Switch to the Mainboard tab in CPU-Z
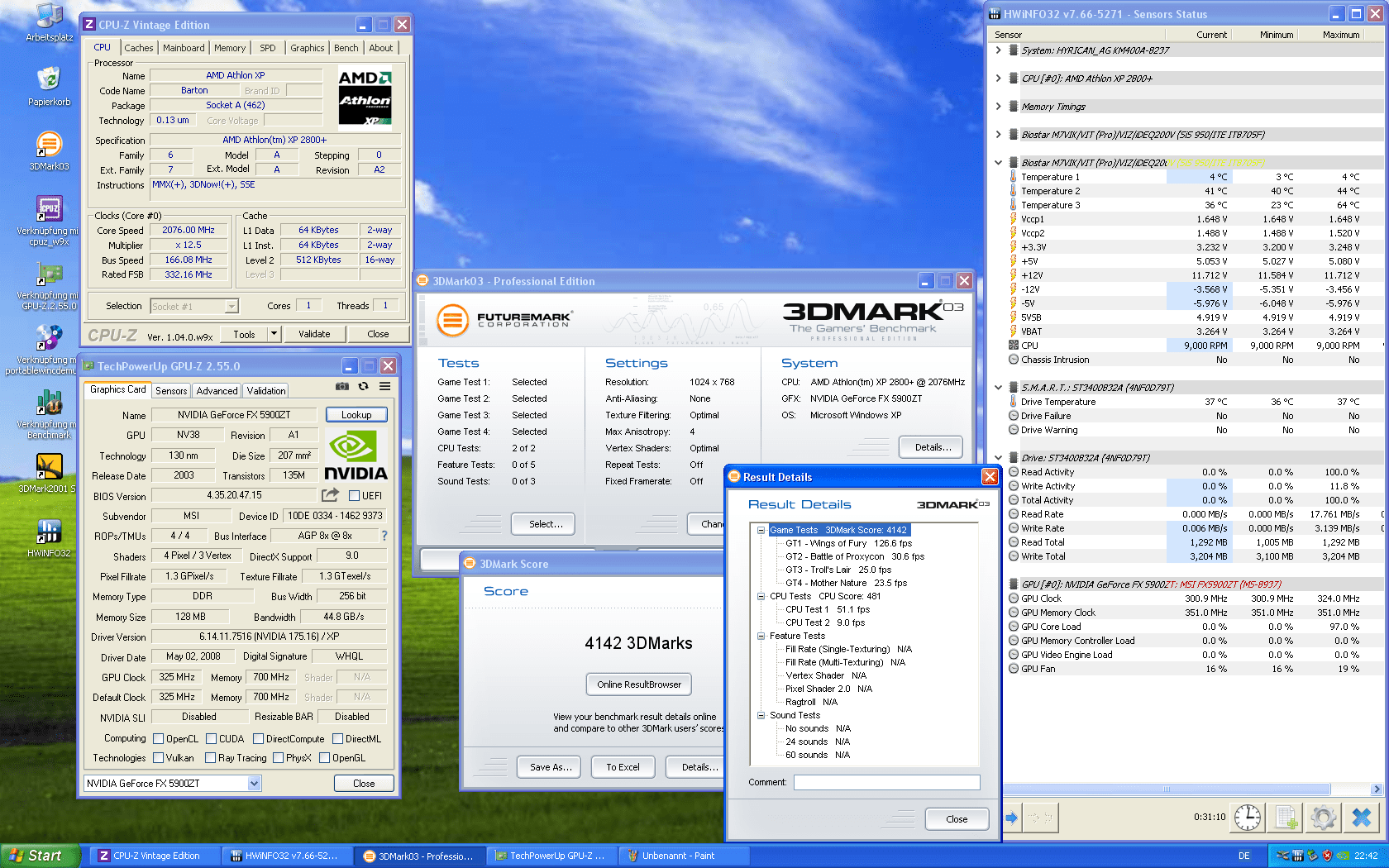1389x868 pixels. click(x=184, y=48)
